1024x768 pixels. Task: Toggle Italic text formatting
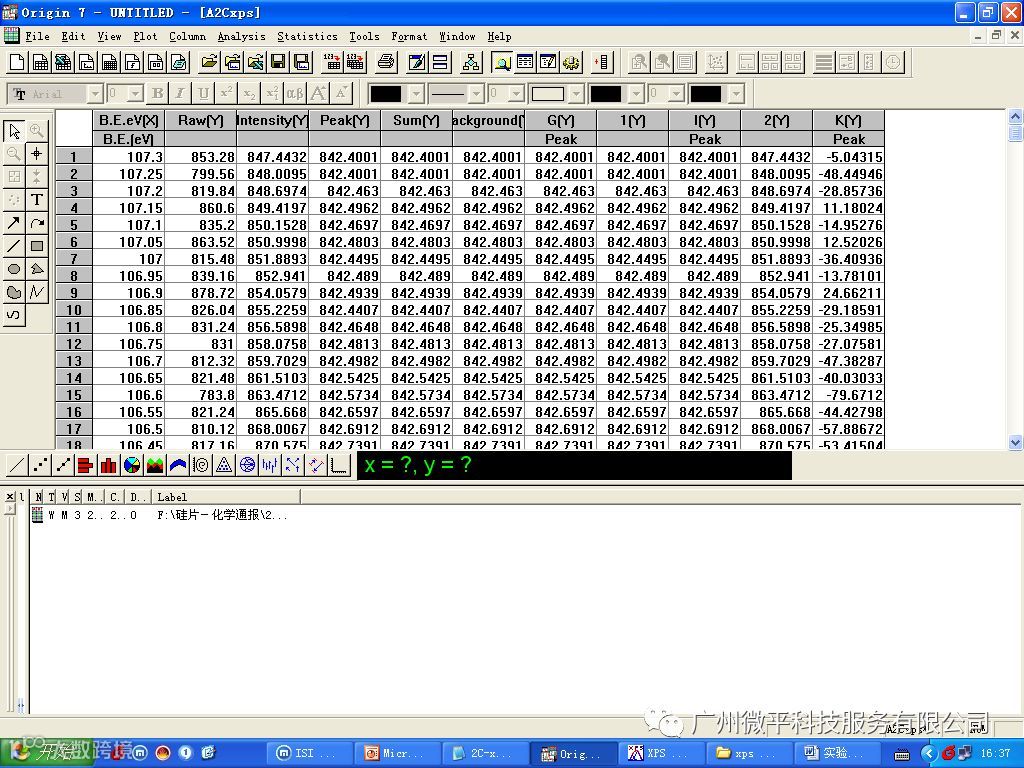coord(180,93)
